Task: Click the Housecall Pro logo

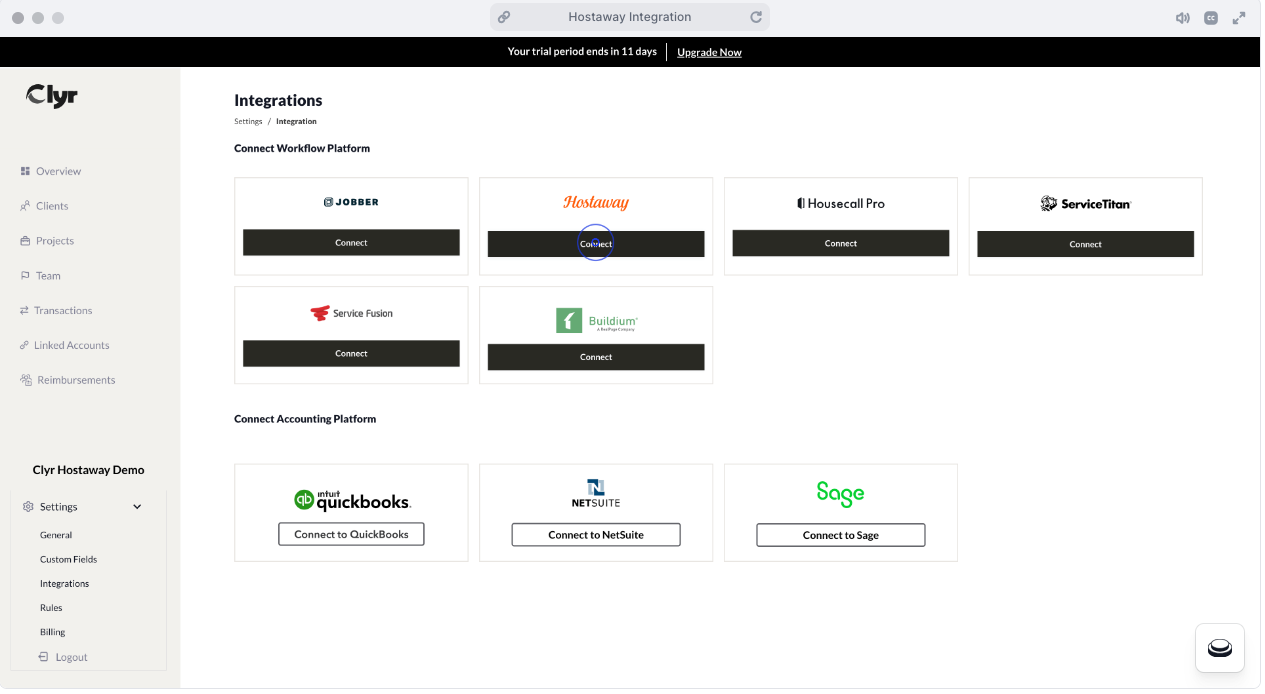Action: [841, 203]
